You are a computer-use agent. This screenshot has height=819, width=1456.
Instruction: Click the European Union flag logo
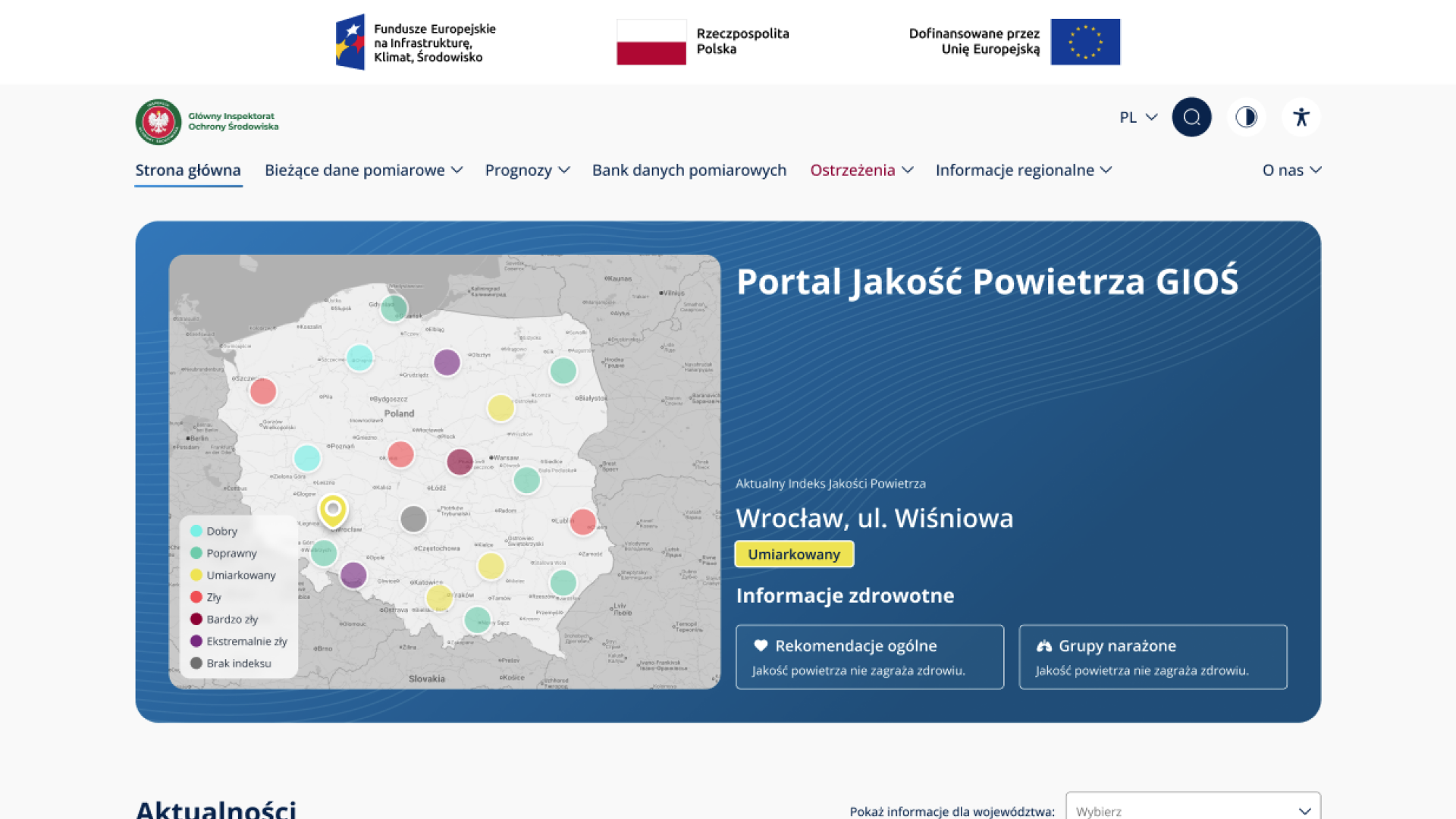[1085, 42]
